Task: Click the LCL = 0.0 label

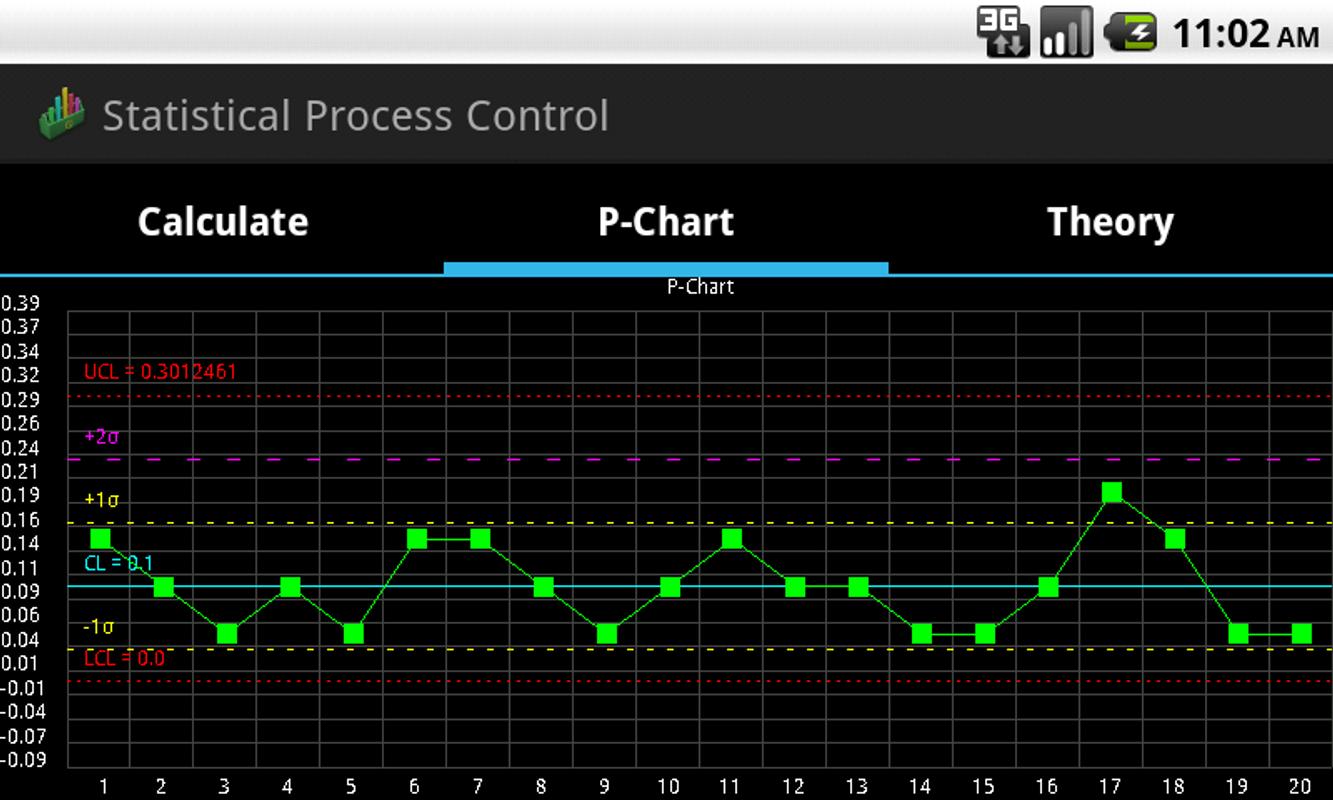Action: tap(124, 658)
